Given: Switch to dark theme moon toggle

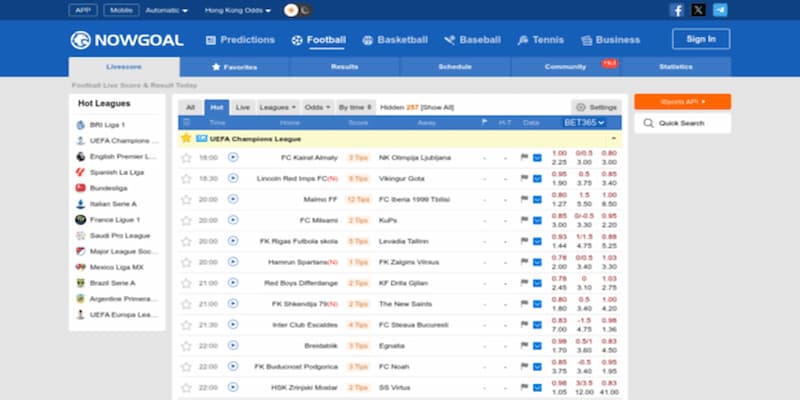Looking at the screenshot, I should point(305,10).
